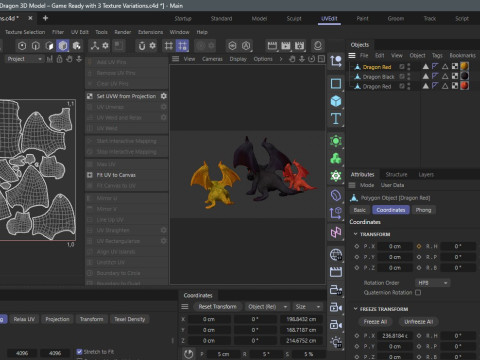Click the red material tag sphere
This screenshot has width=480, height=360.
[464, 86]
